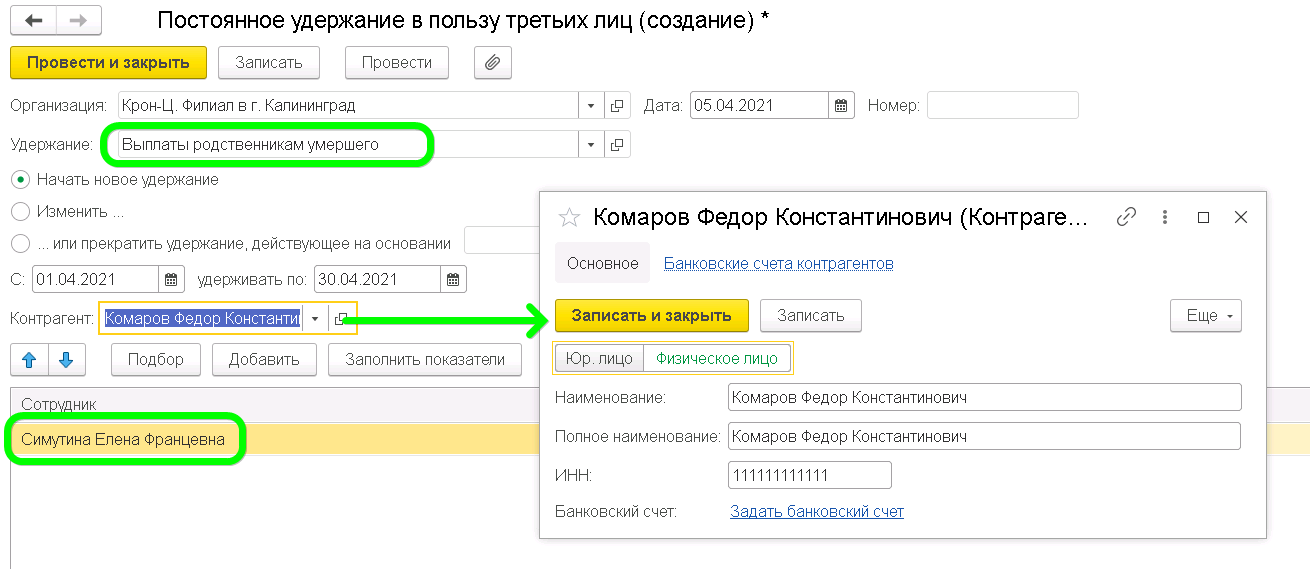Click the Записать button in the main document
Image resolution: width=1310 pixels, height=569 pixels.
pyautogui.click(x=268, y=62)
